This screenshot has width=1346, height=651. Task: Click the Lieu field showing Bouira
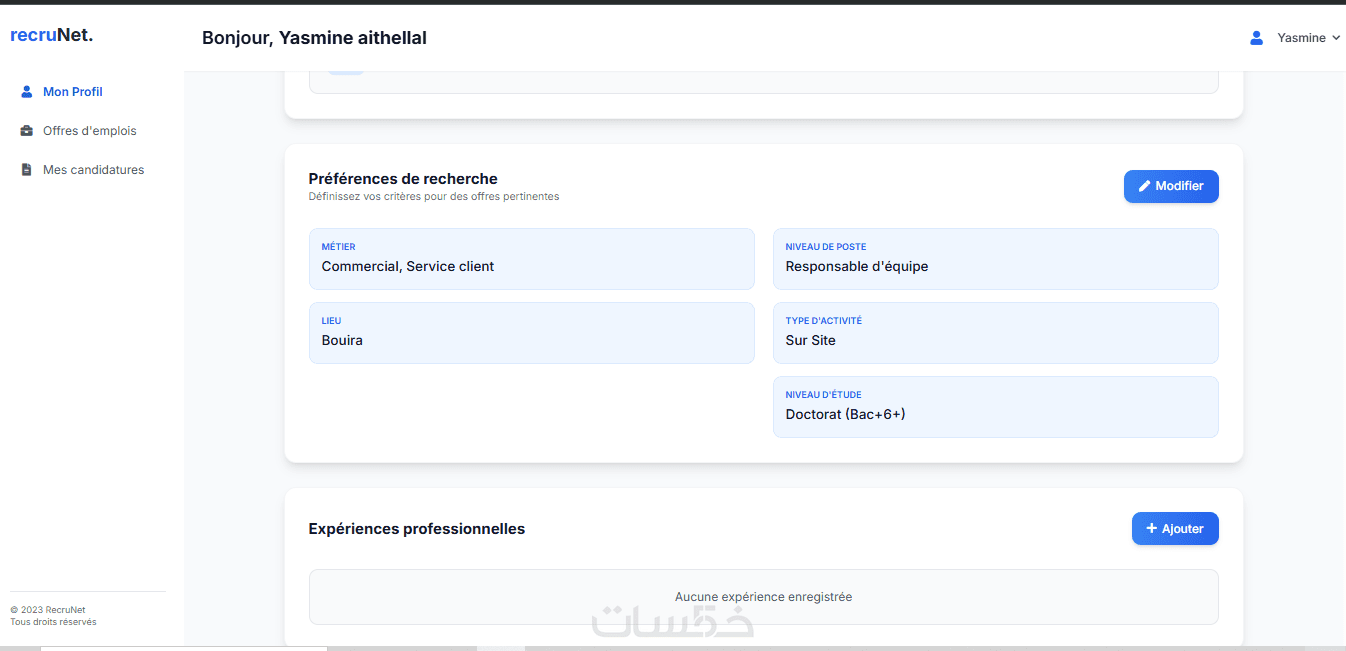(531, 333)
